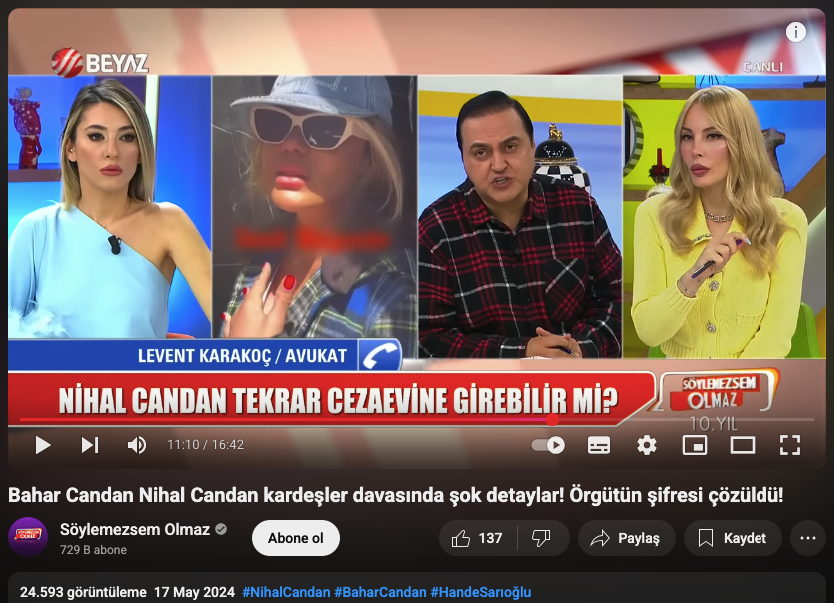Image resolution: width=834 pixels, height=603 pixels.
Task: Click the 729 B abone subscriber count
Action: pos(93,550)
